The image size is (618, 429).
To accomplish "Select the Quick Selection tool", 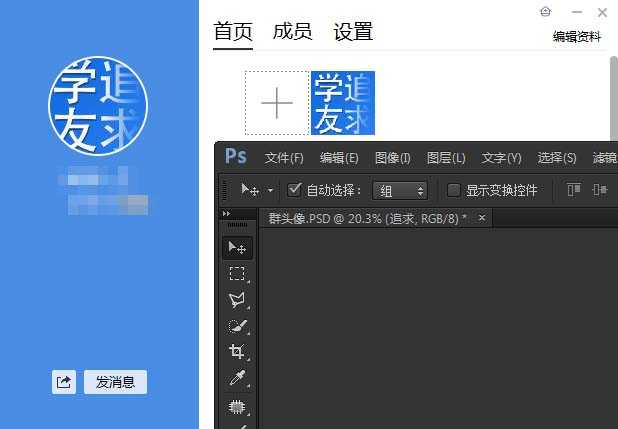I will pos(237,325).
